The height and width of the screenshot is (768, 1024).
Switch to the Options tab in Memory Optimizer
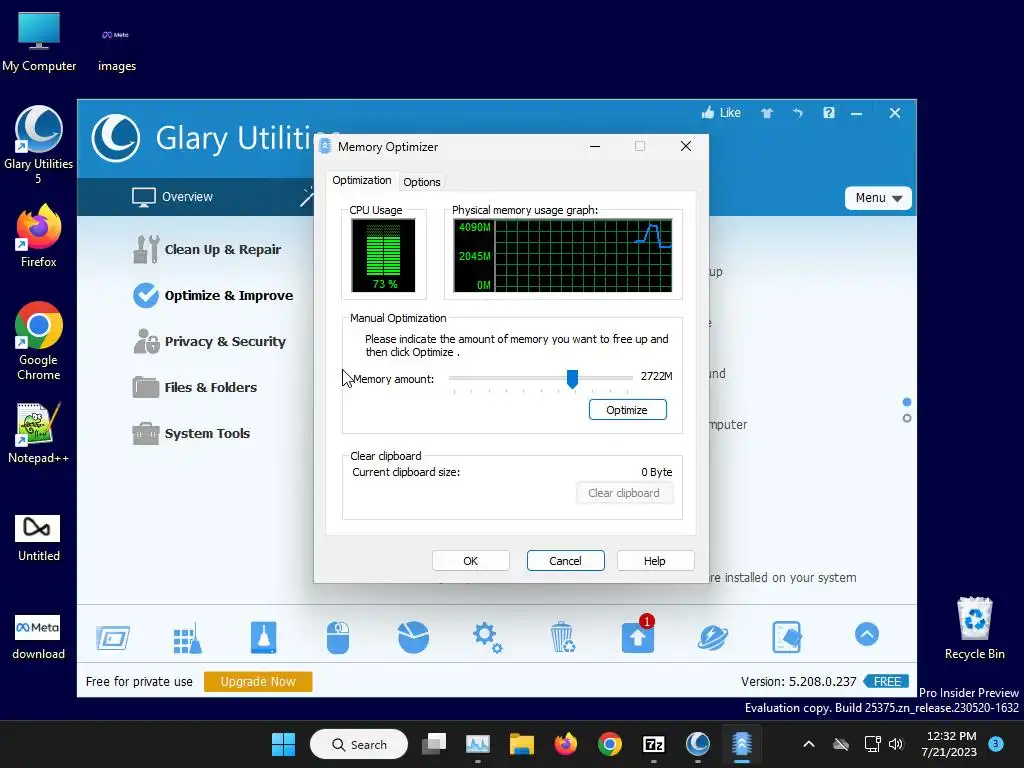click(421, 182)
